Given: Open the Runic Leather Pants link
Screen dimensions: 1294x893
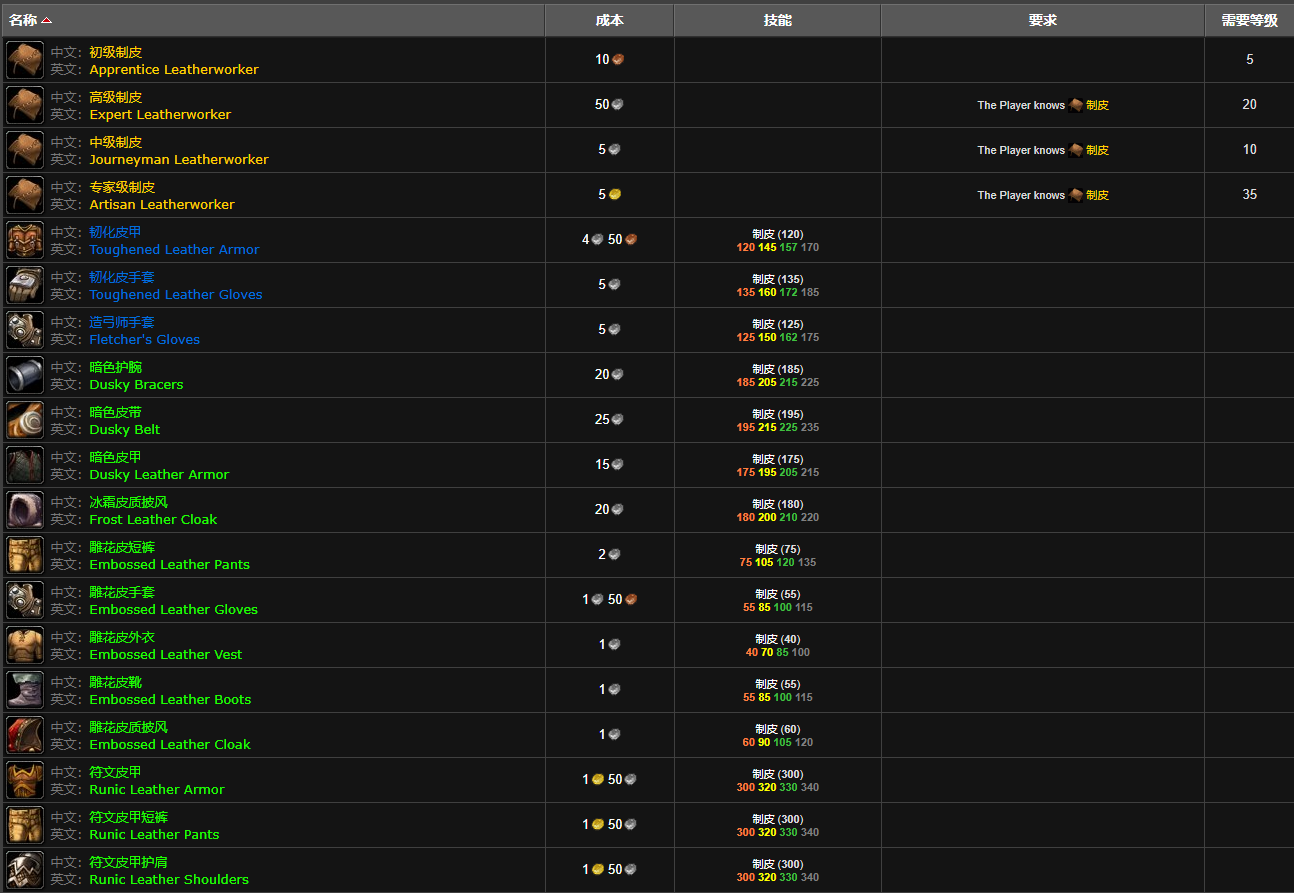Looking at the screenshot, I should coord(154,835).
